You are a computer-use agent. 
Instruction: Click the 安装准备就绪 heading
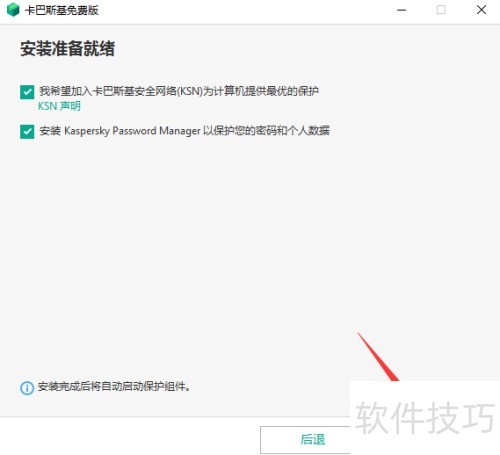point(68,49)
